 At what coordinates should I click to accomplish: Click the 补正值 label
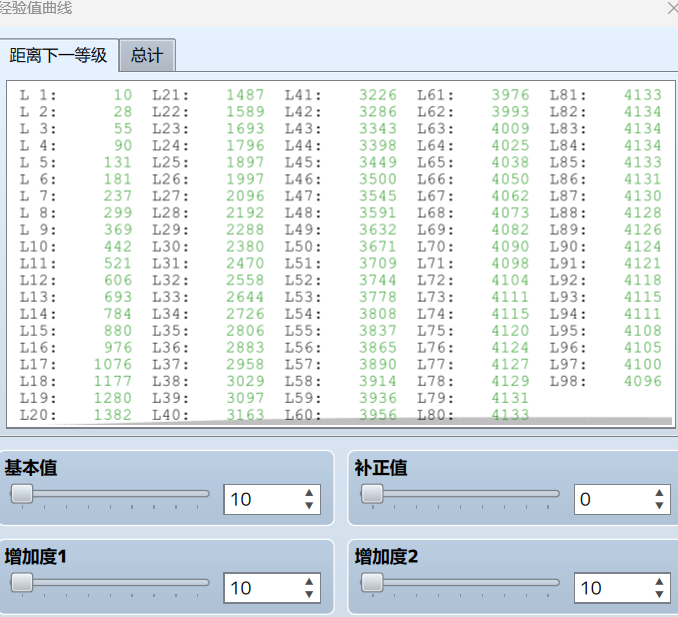pos(381,467)
